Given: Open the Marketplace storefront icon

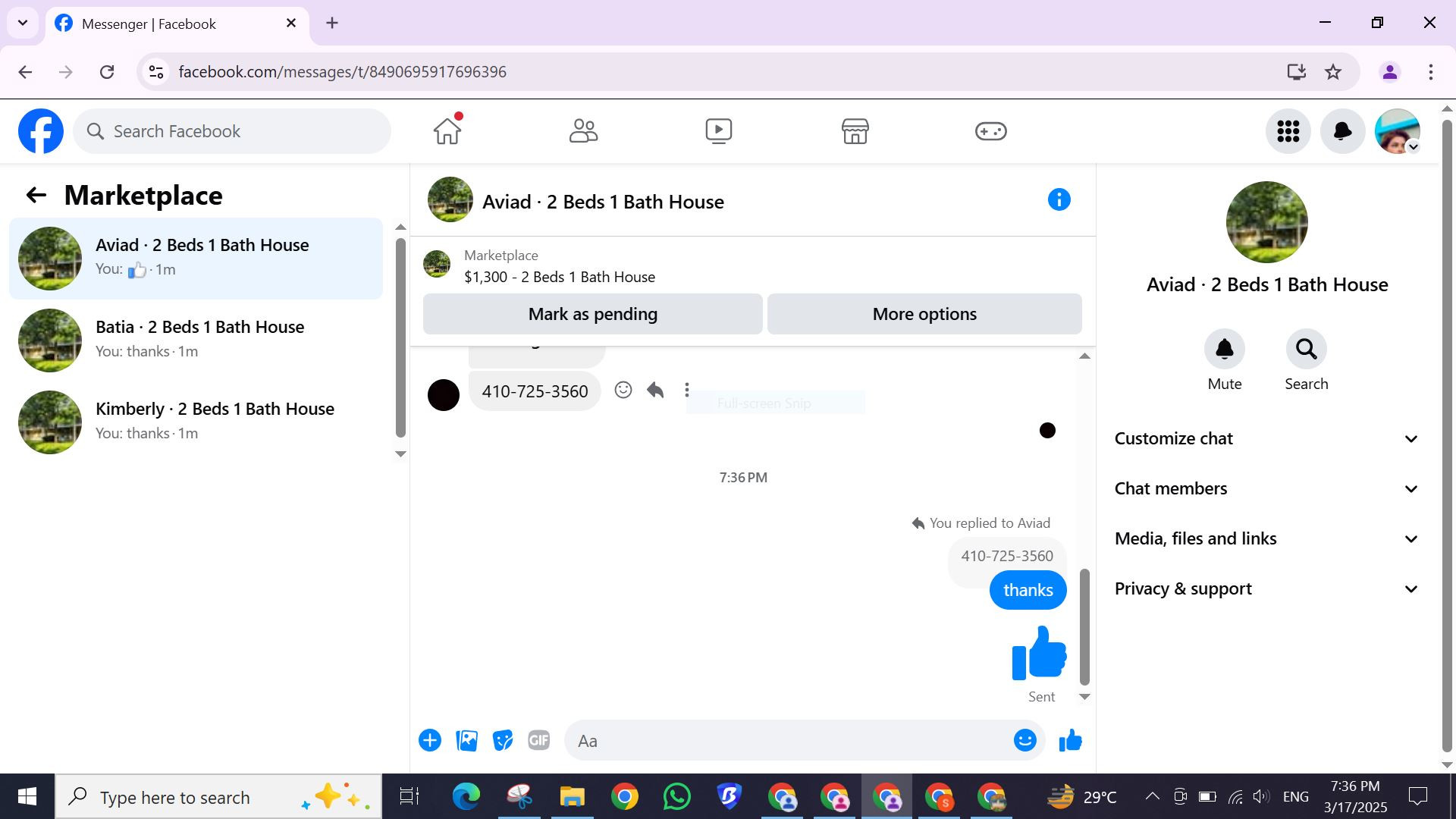Looking at the screenshot, I should point(855,130).
